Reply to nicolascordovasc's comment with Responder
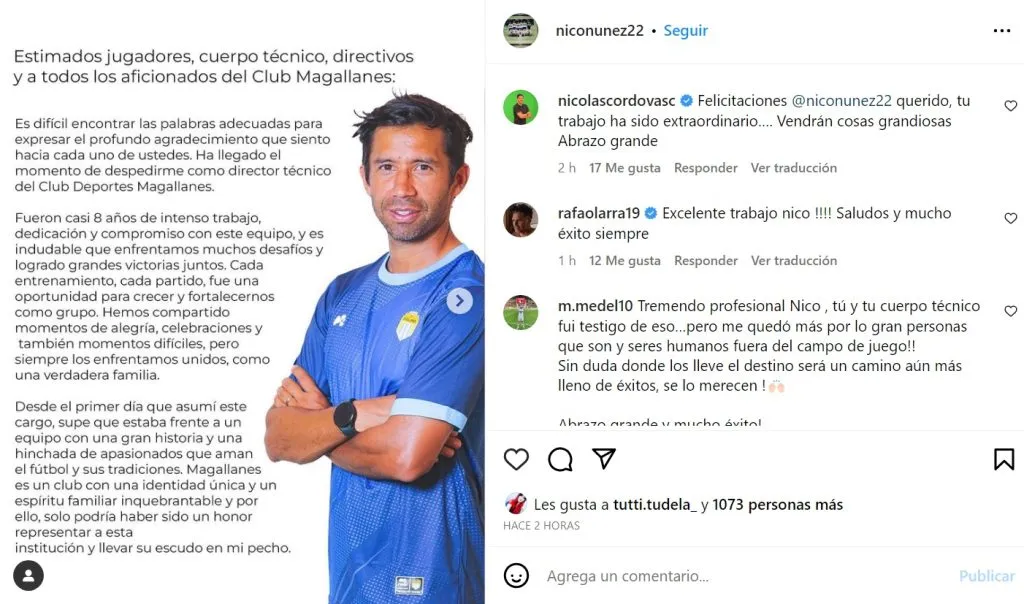The height and width of the screenshot is (604, 1024). click(705, 168)
